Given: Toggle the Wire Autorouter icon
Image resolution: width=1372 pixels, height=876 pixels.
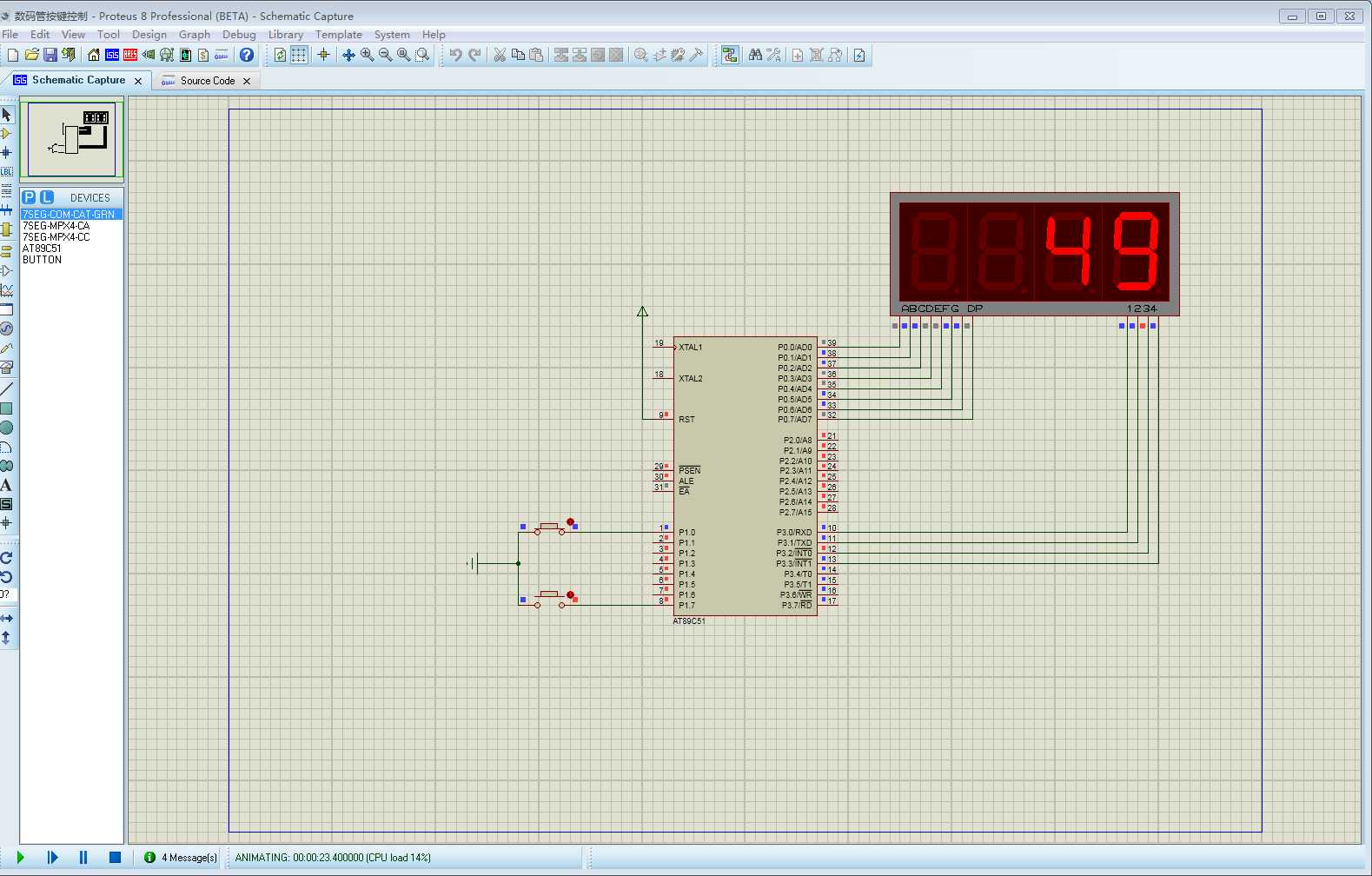Looking at the screenshot, I should (x=730, y=55).
